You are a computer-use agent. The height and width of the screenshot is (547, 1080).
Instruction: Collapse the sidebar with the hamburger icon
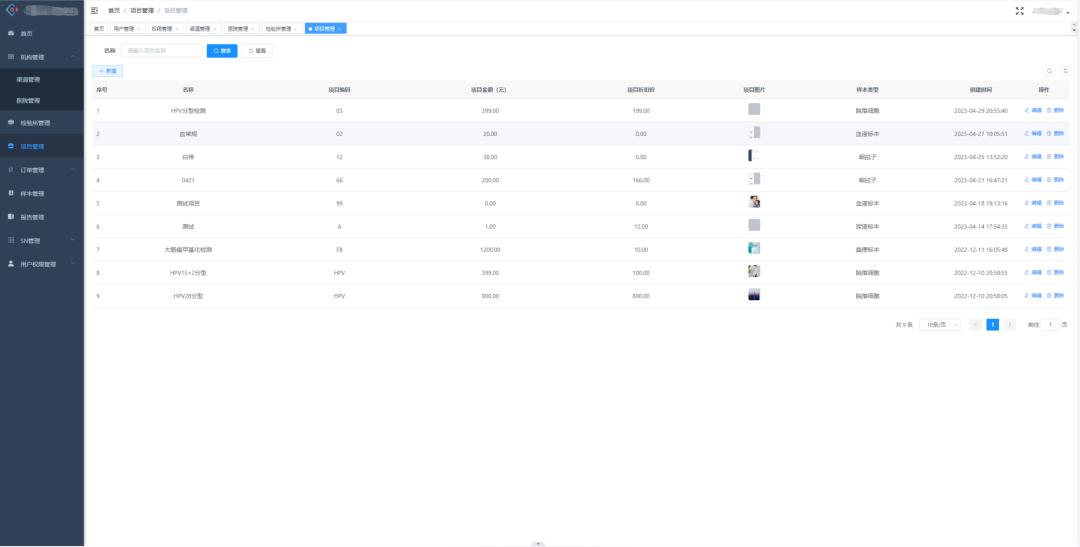point(95,10)
